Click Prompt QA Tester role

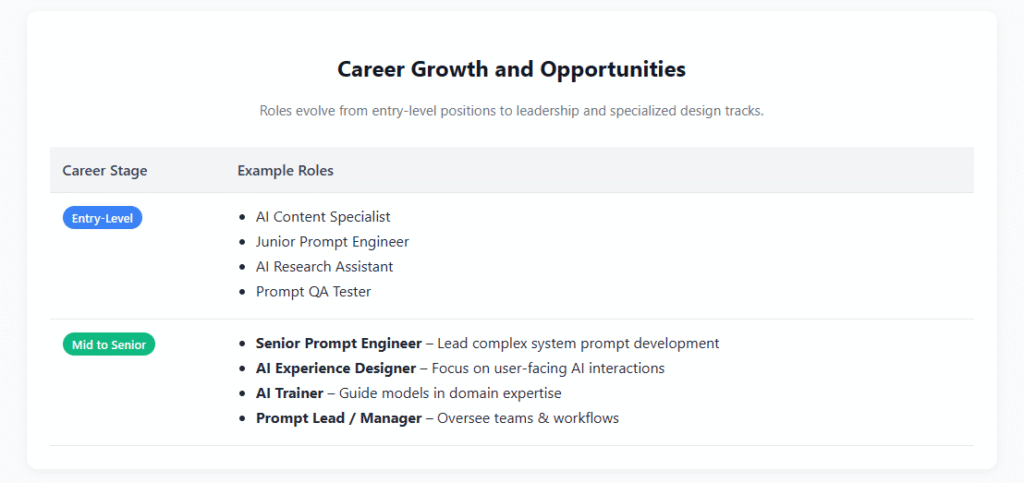(313, 292)
